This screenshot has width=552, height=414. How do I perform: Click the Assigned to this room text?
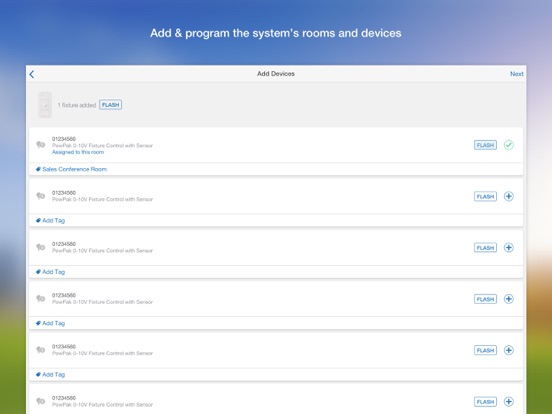point(78,152)
